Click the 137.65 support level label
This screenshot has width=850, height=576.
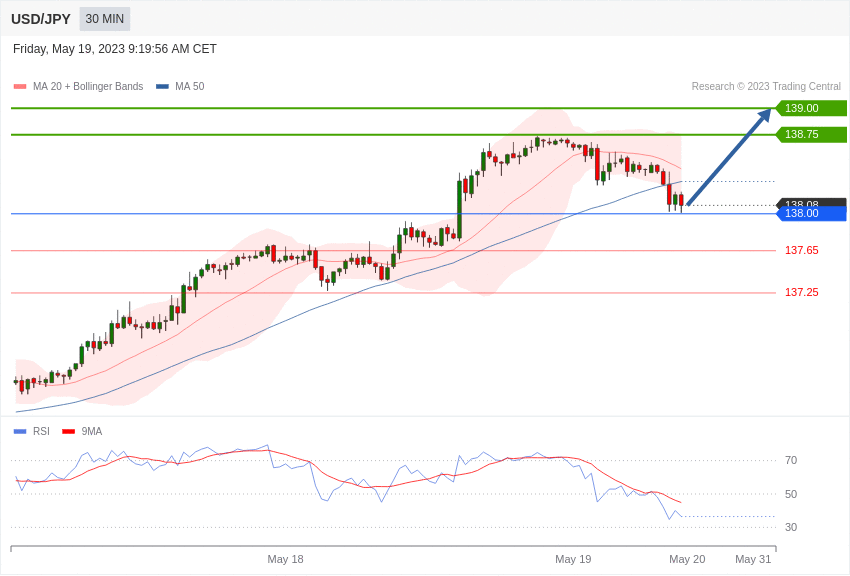[801, 251]
